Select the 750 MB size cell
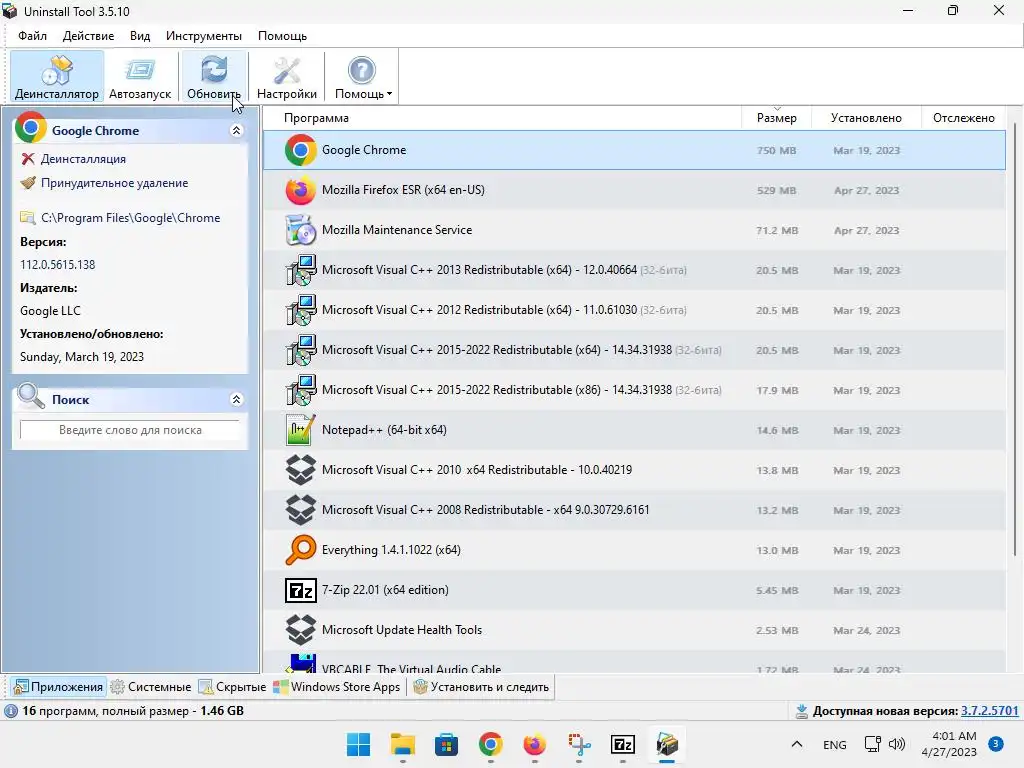This screenshot has width=1024, height=768. point(776,150)
